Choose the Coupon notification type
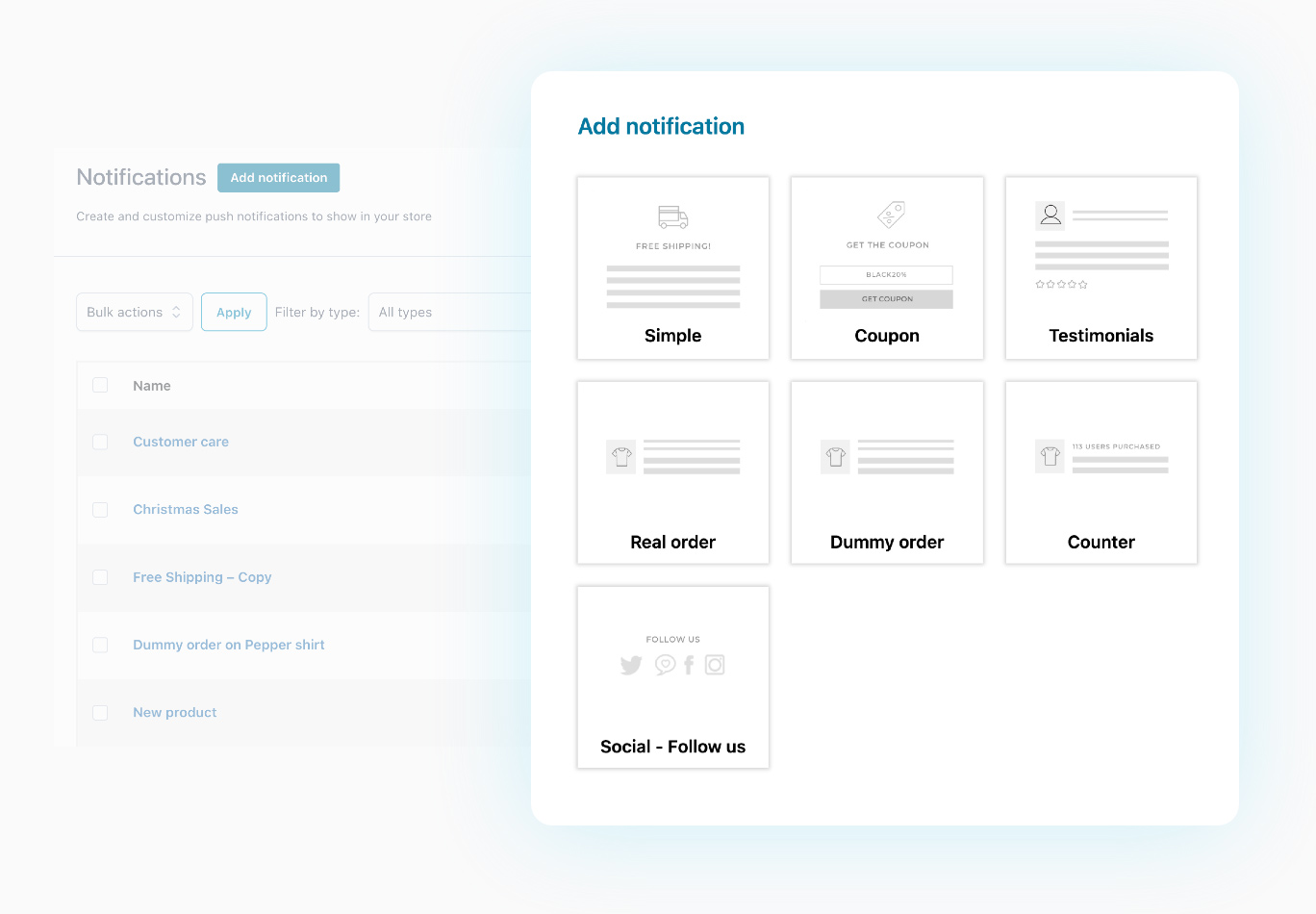Image resolution: width=1316 pixels, height=914 pixels. (x=887, y=268)
